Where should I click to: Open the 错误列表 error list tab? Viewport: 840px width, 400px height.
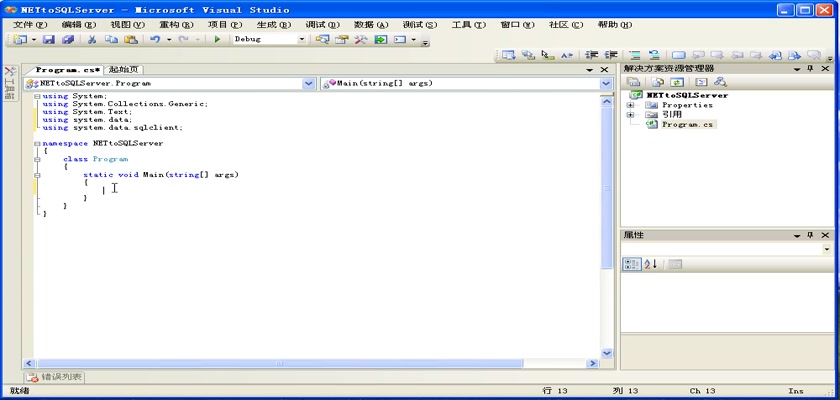55,377
